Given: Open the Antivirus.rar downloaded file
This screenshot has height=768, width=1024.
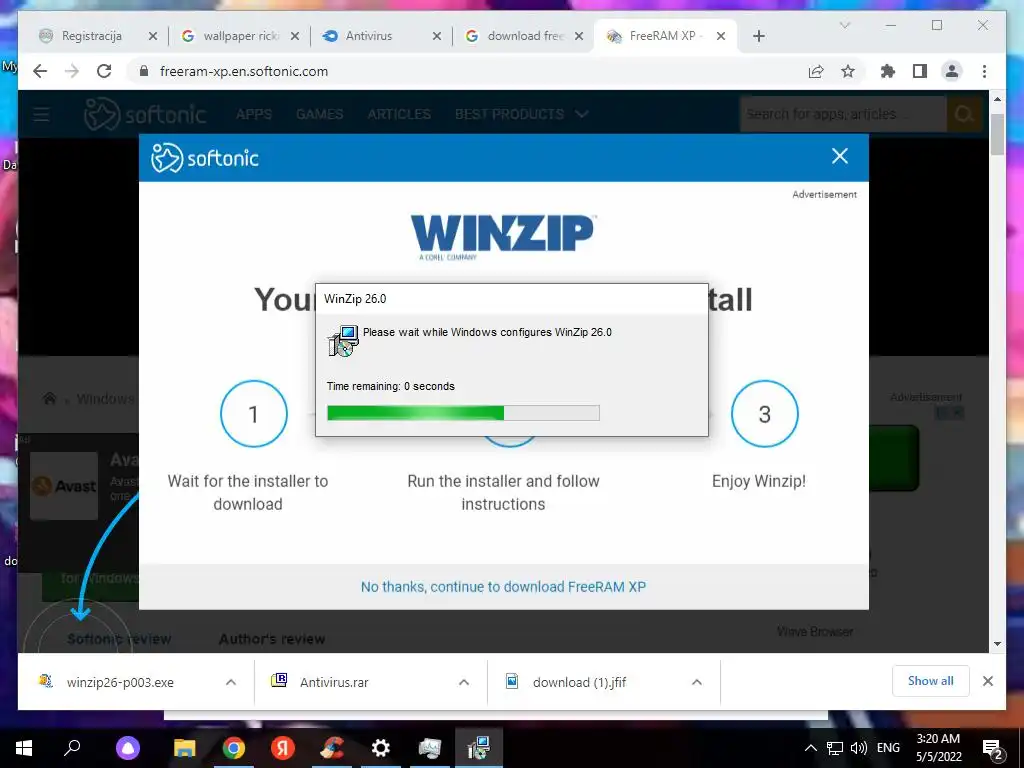Looking at the screenshot, I should coord(334,682).
